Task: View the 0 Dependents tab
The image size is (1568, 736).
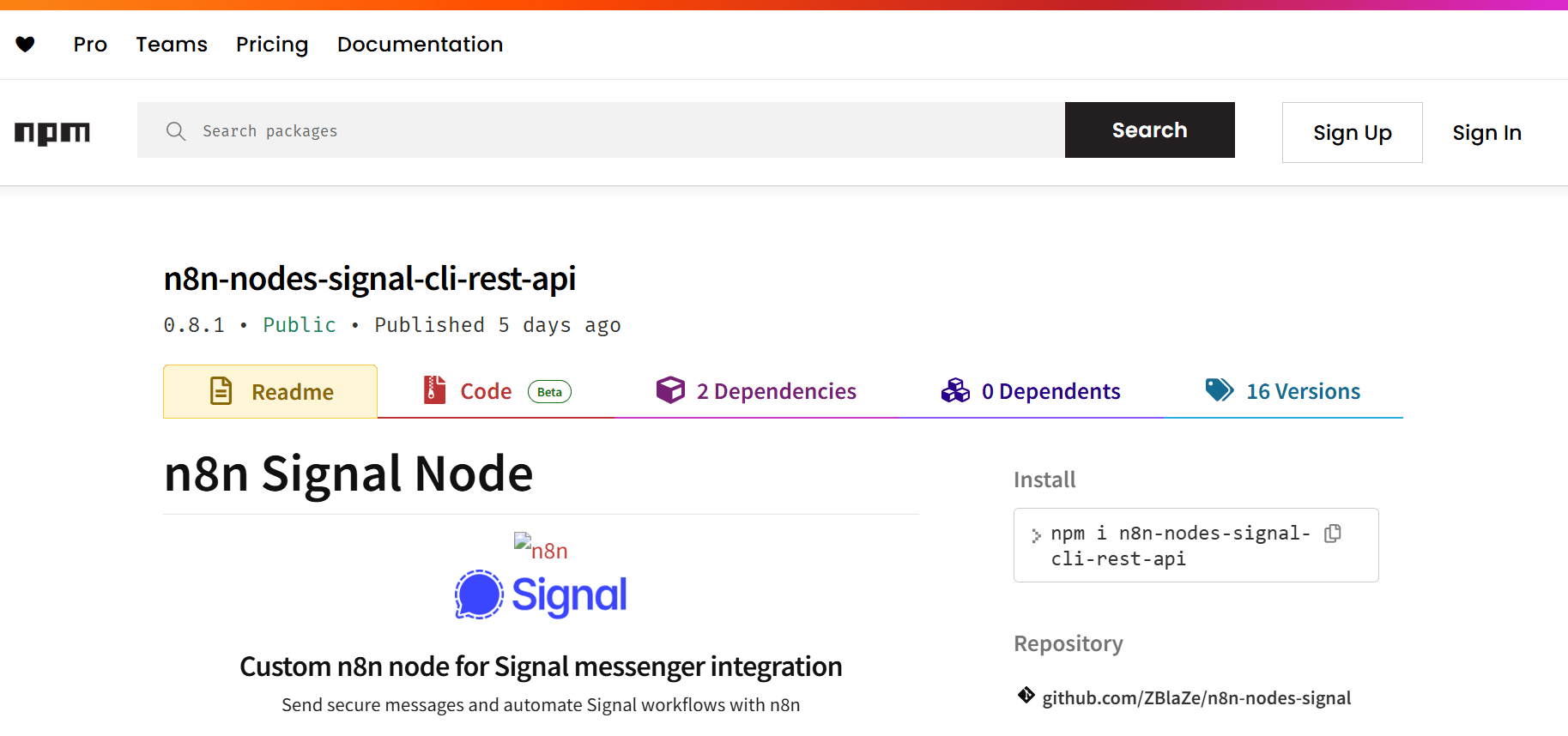Action: tap(1050, 391)
